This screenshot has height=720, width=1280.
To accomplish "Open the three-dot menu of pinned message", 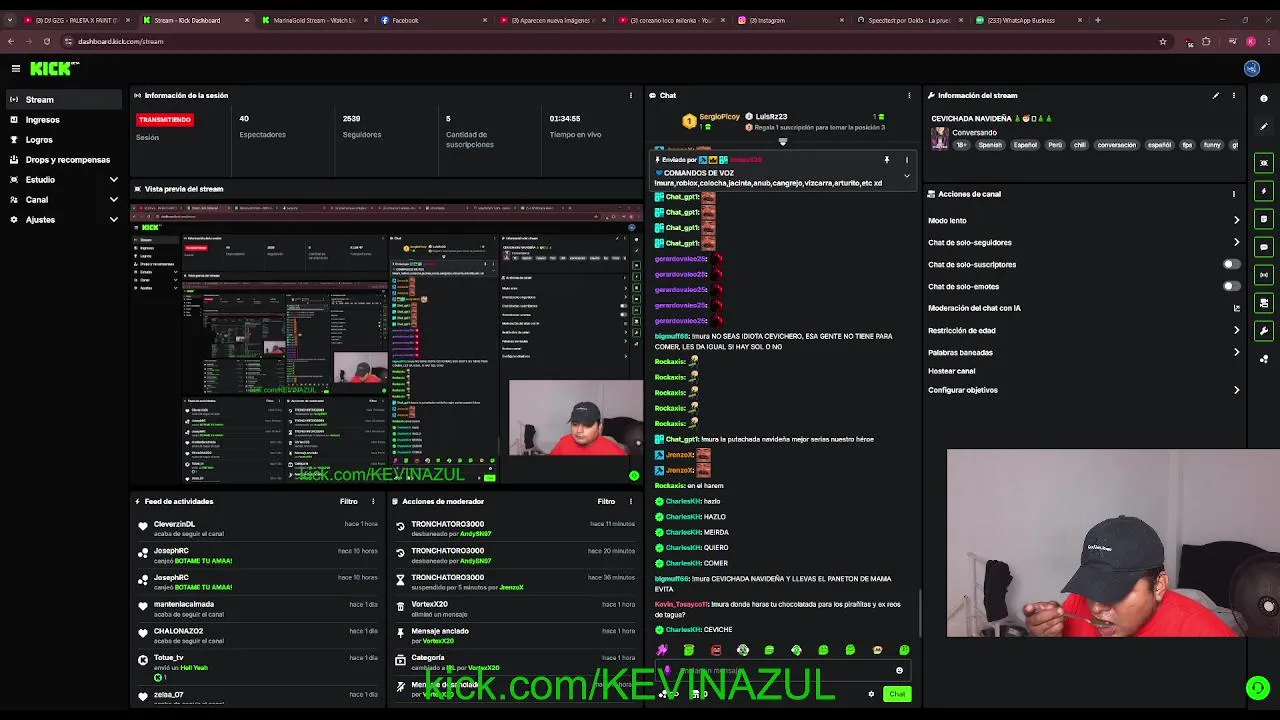I will [907, 160].
